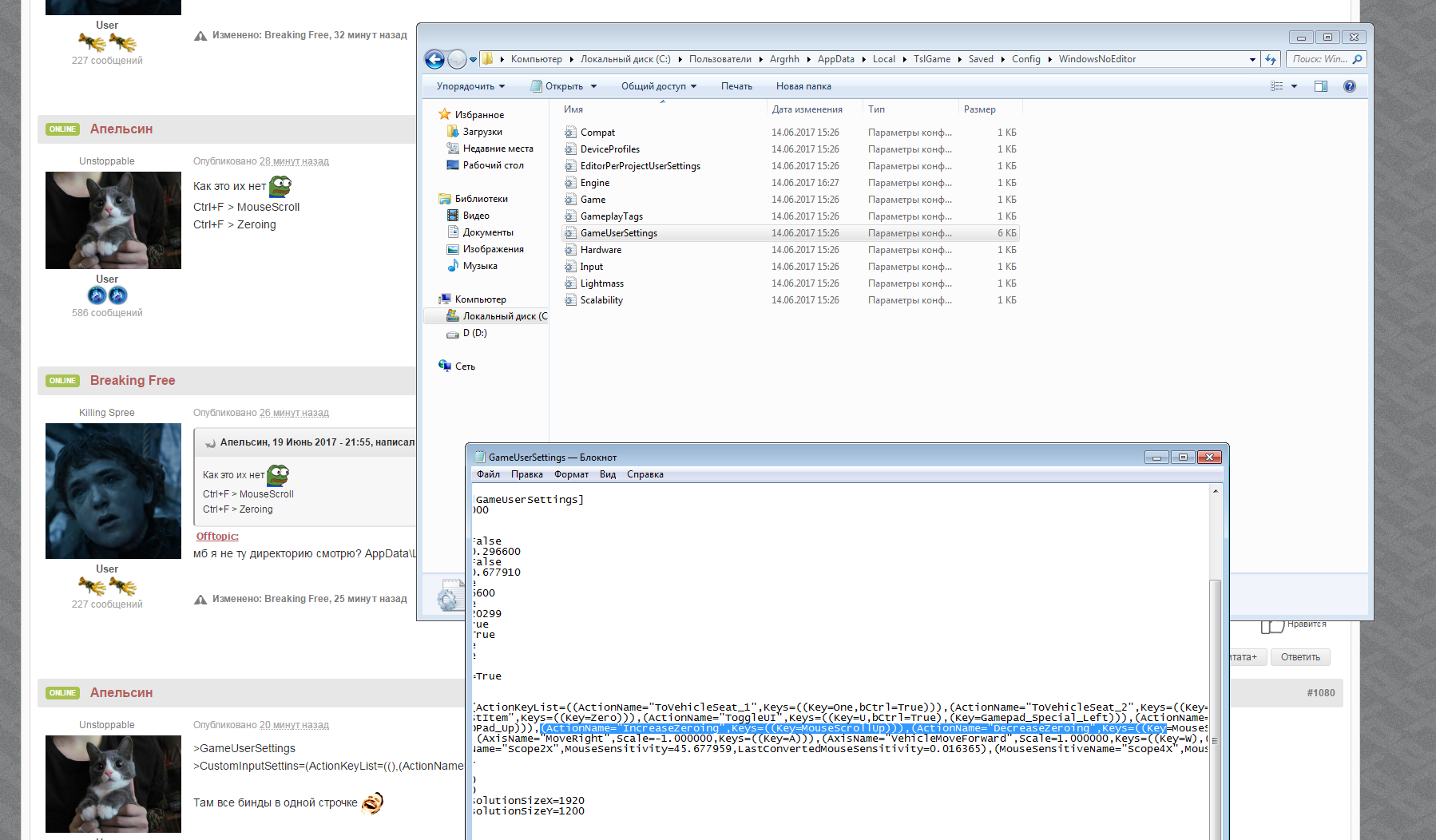
Task: Click Новая папка in Explorer toolbar
Action: 803,86
